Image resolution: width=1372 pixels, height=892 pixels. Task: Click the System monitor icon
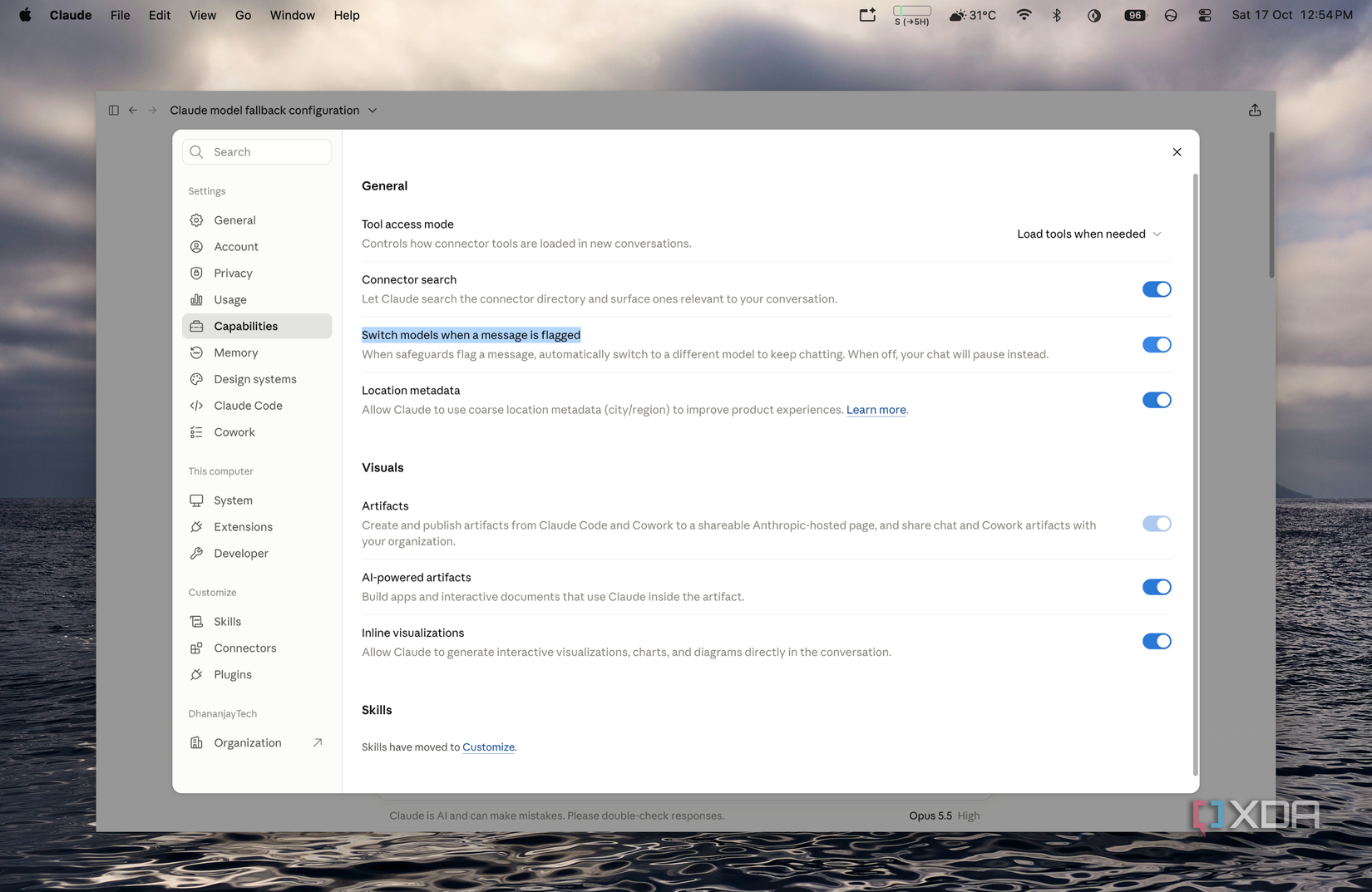click(x=196, y=500)
